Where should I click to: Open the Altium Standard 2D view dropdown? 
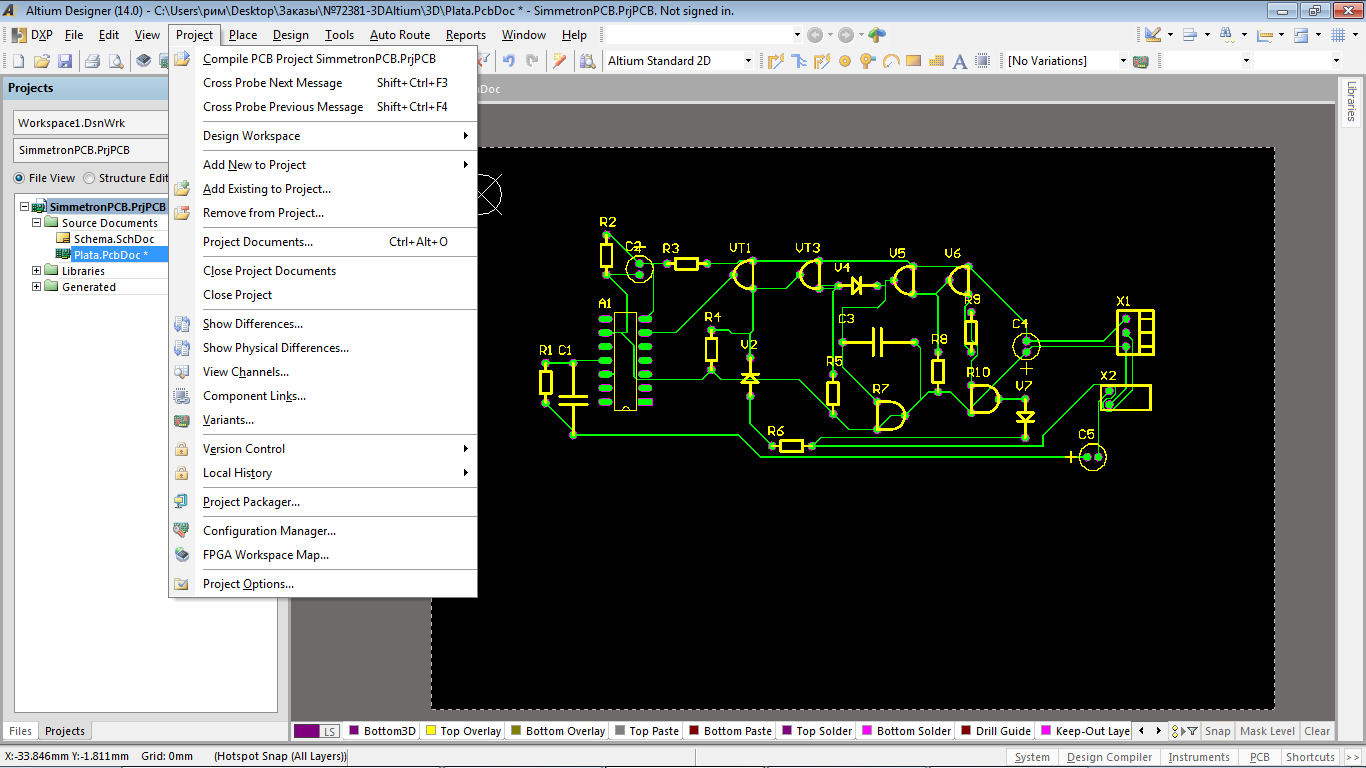point(747,61)
